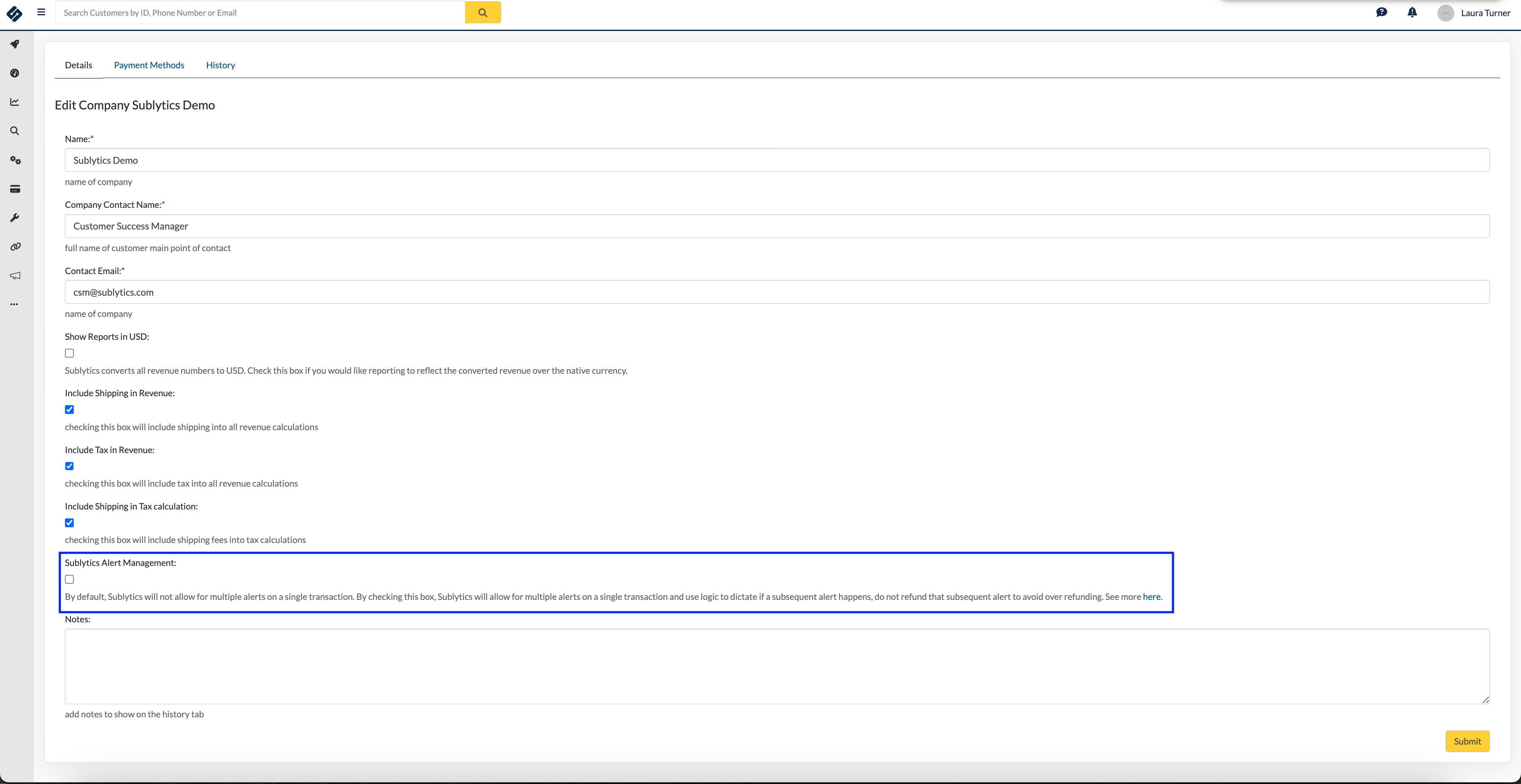Click 'Include Tax in Revenue:' label
The height and width of the screenshot is (784, 1521).
110,450
